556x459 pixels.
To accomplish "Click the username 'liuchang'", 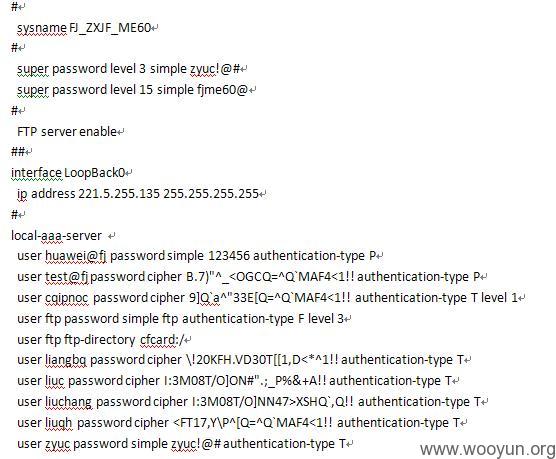I will coord(68,402).
